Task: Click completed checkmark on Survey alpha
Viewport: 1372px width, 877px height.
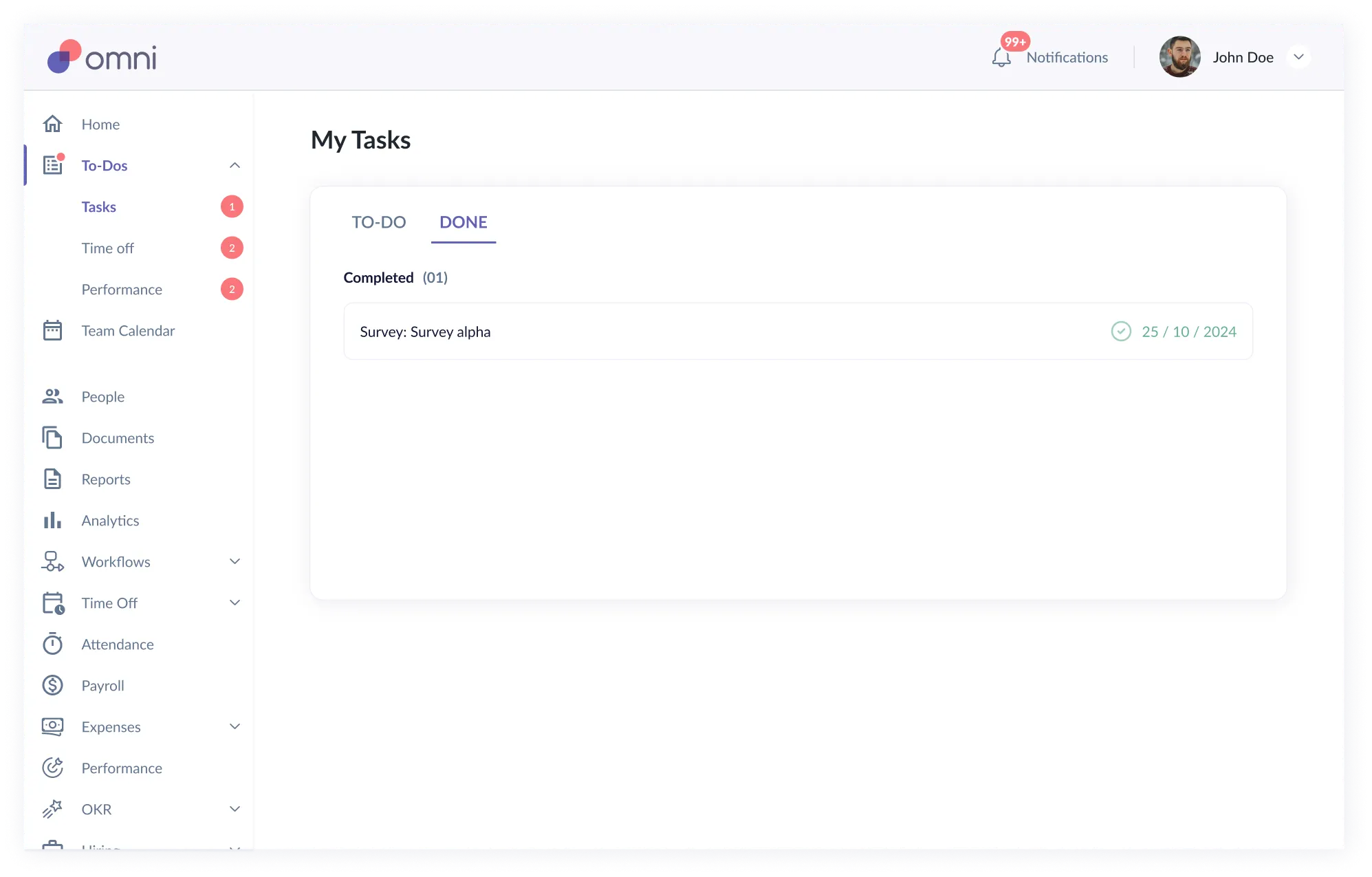Action: pyautogui.click(x=1120, y=332)
